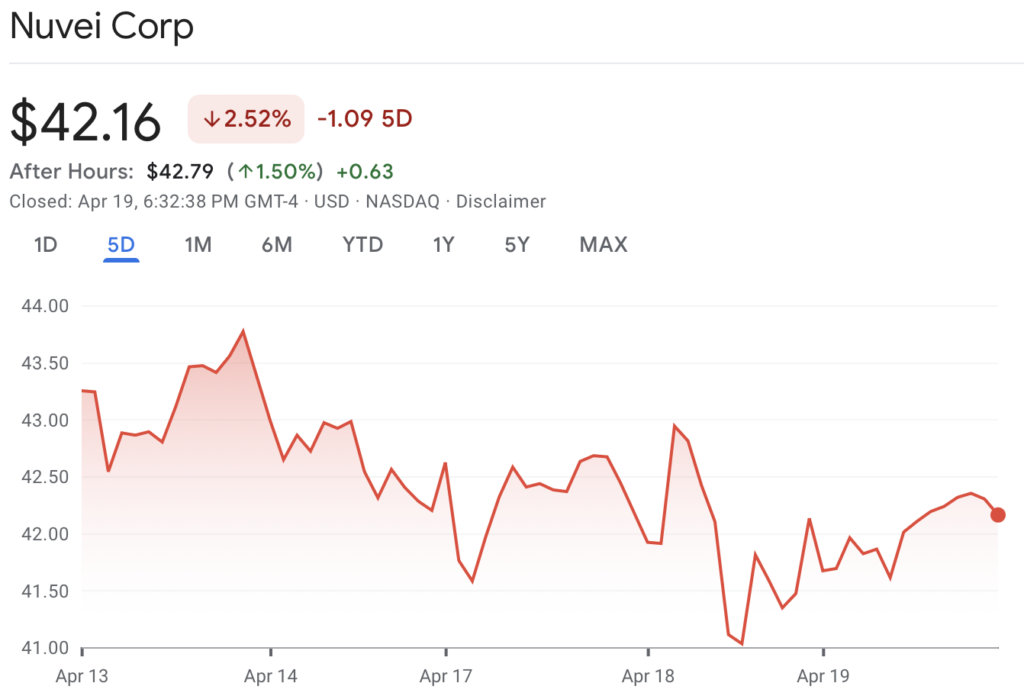Click the green up arrow beside 1.50%
This screenshot has height=696, width=1024.
[243, 172]
